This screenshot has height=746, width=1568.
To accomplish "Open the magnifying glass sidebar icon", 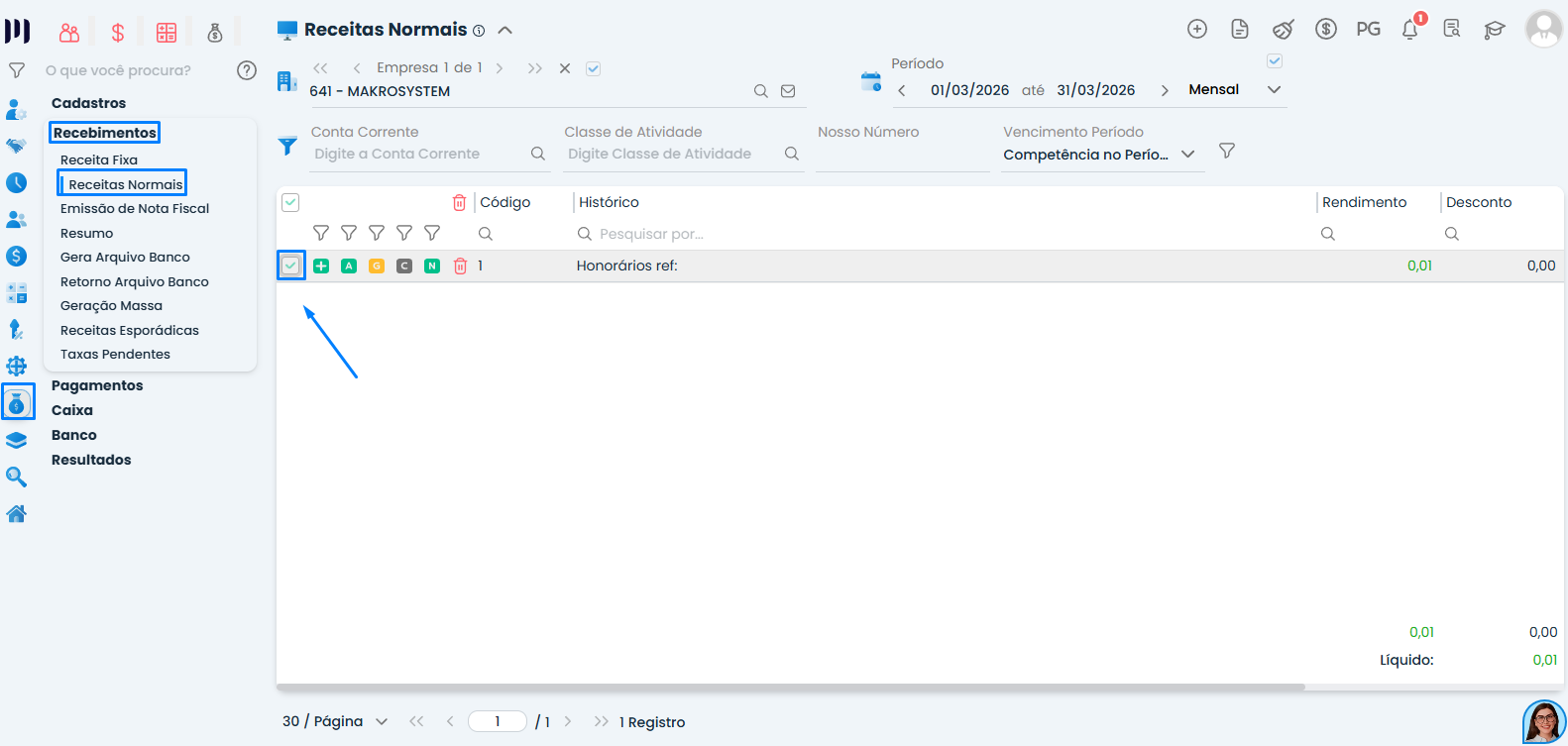I will (17, 477).
